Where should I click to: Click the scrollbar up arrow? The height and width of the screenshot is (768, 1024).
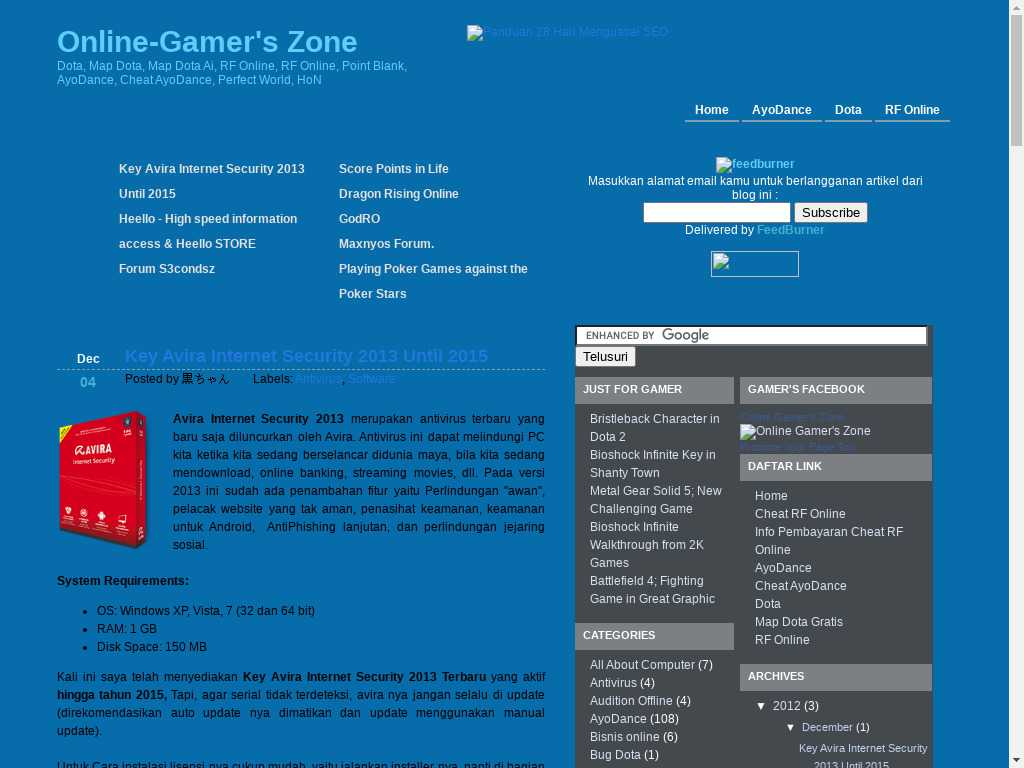1017,6
